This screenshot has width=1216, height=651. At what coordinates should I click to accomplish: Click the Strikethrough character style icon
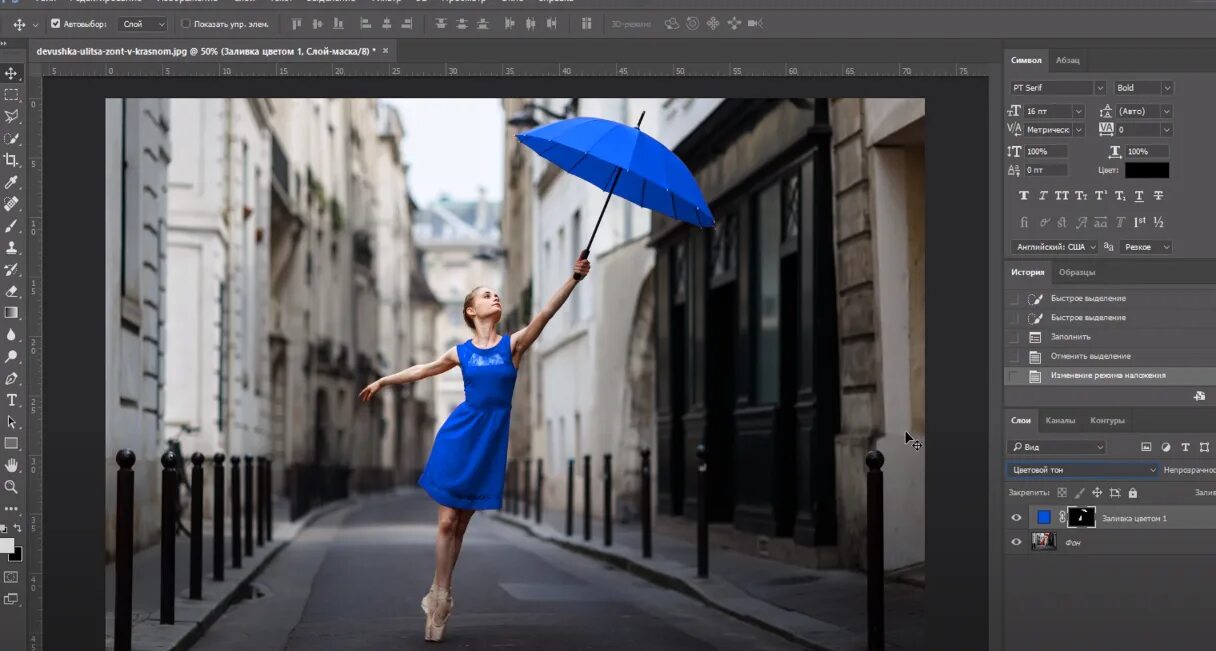pos(1158,196)
